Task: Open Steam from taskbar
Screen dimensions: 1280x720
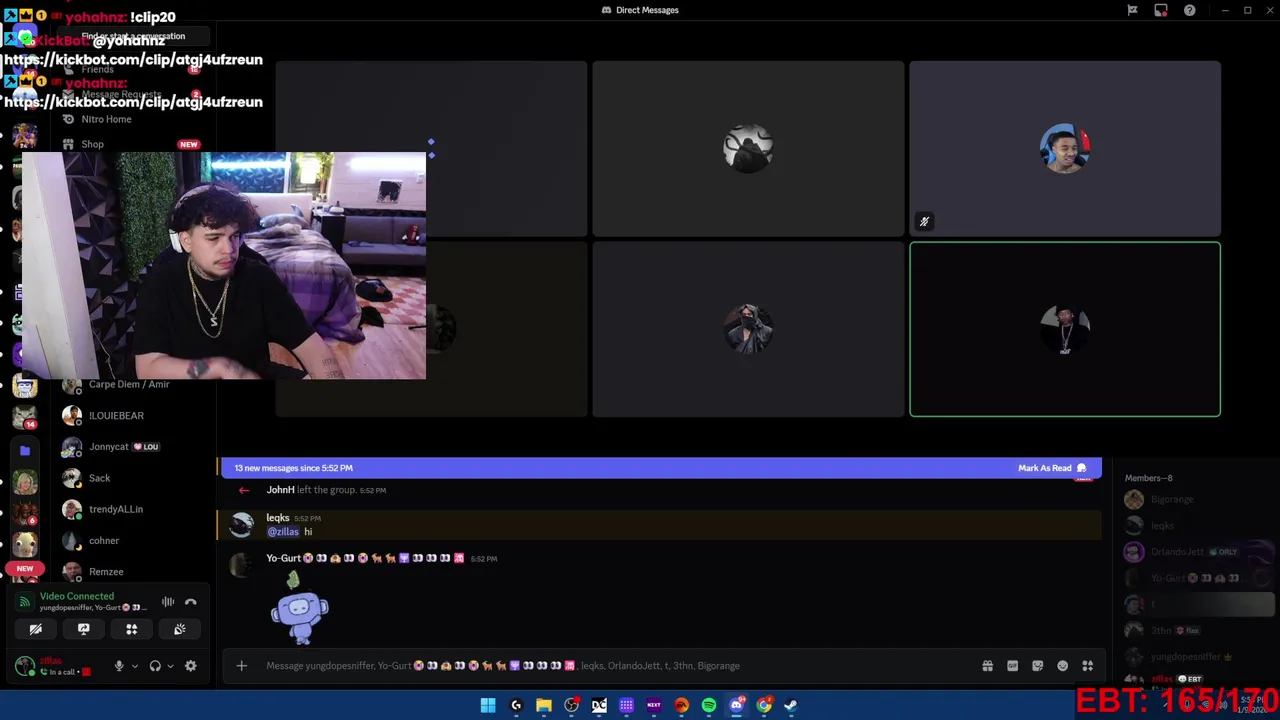Action: 790,705
